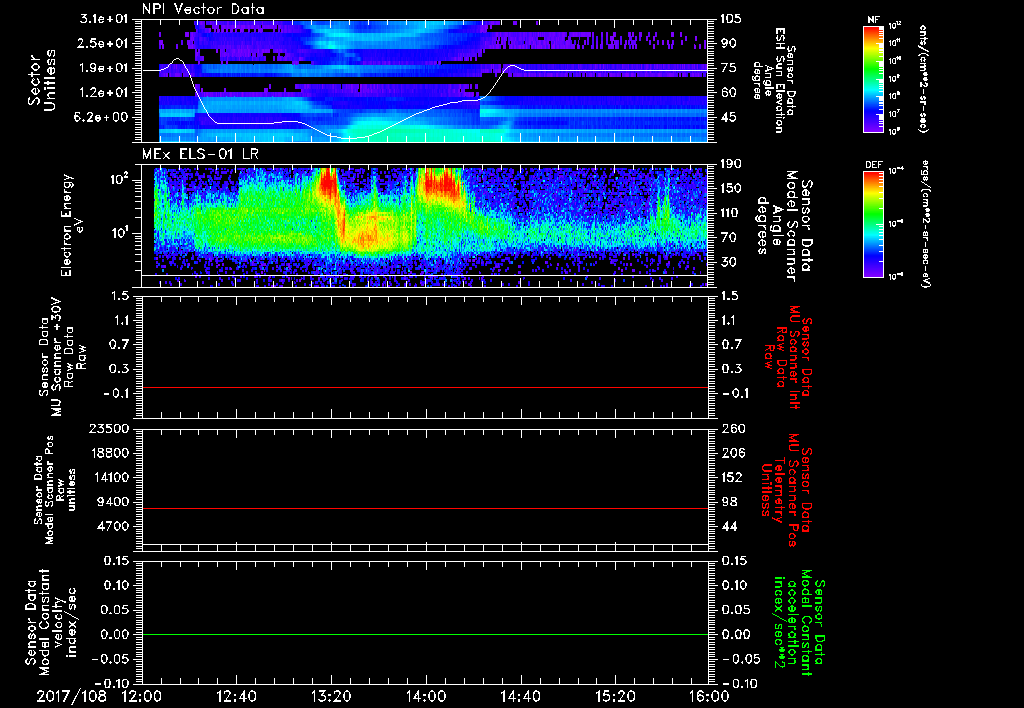Click the 60 degree elevation tick
Screen dimensions: 1024x708
point(728,93)
